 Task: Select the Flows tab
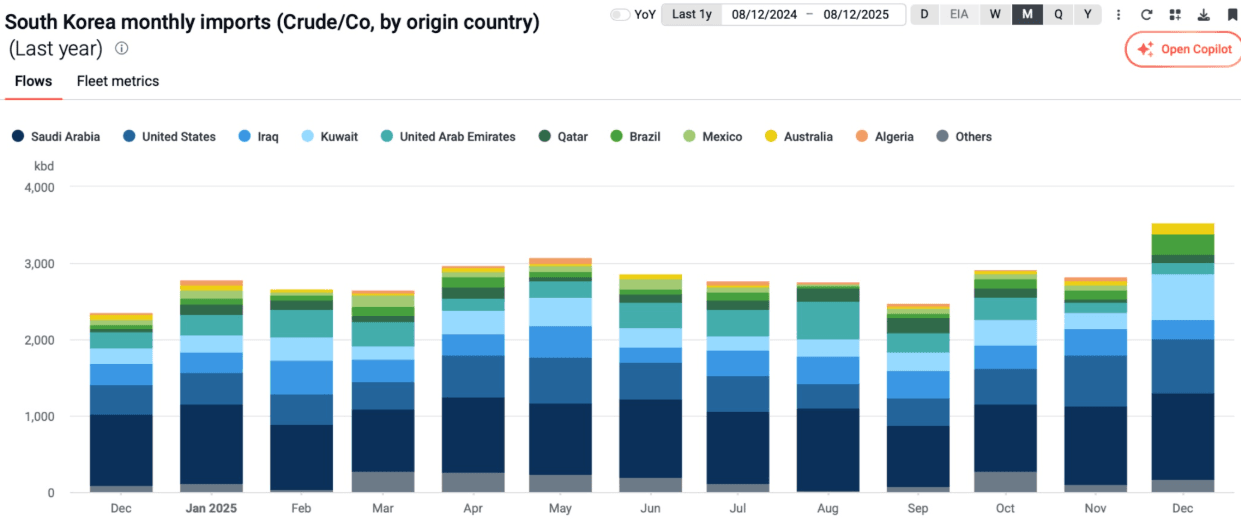[x=33, y=81]
